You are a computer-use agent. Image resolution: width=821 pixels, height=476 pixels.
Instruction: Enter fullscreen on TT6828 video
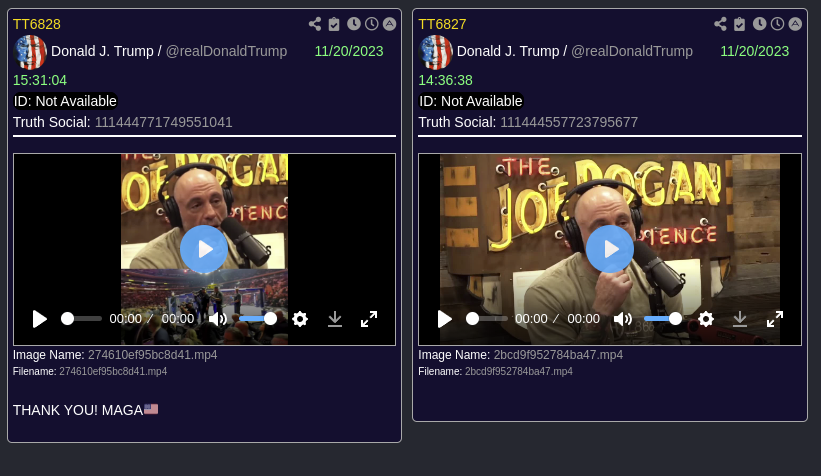coord(369,319)
